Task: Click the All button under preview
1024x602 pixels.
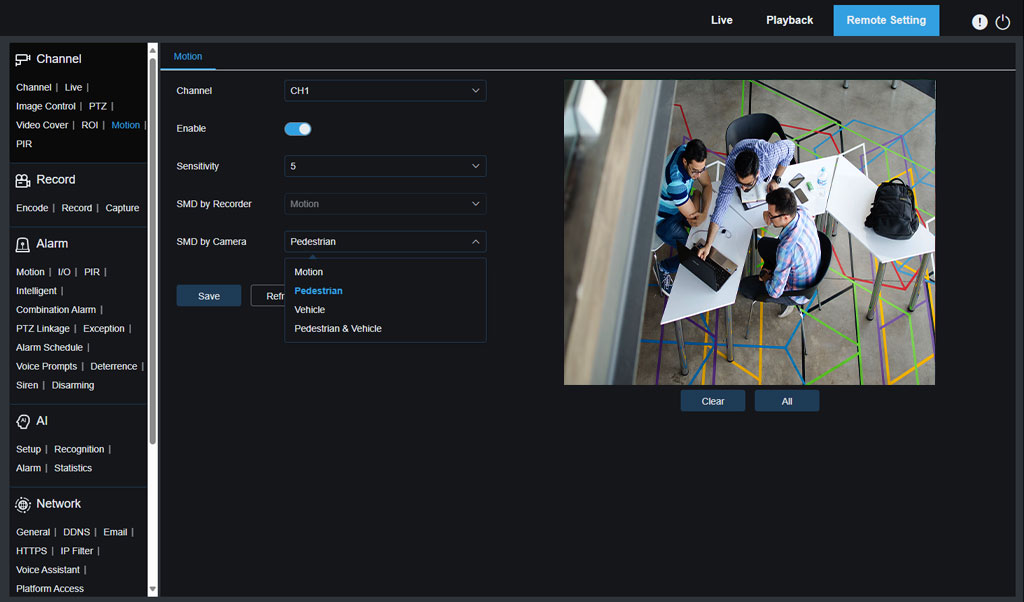Action: 786,401
